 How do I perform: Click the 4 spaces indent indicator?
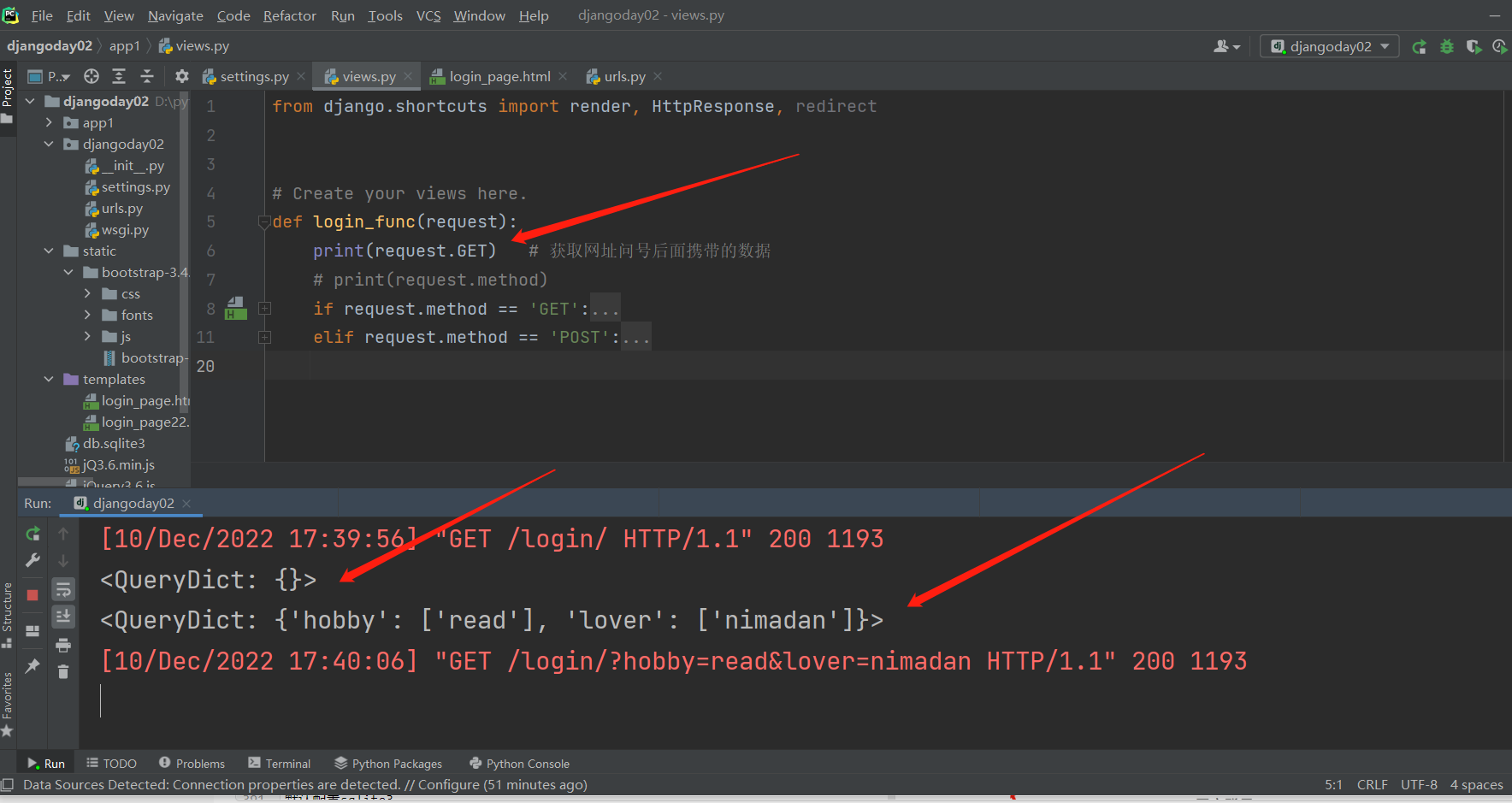coord(1476,784)
